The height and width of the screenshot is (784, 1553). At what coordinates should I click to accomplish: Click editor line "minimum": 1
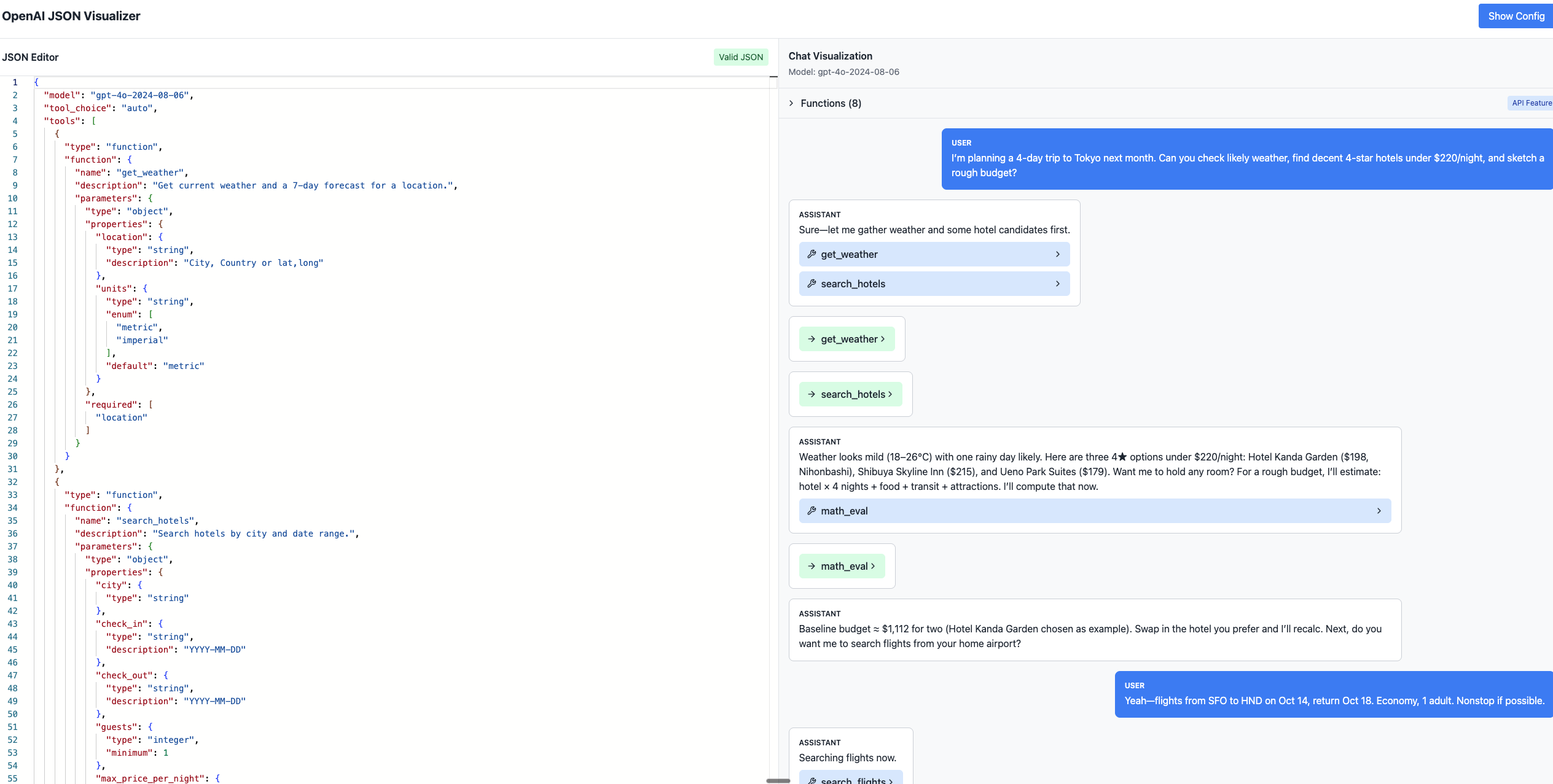point(137,753)
